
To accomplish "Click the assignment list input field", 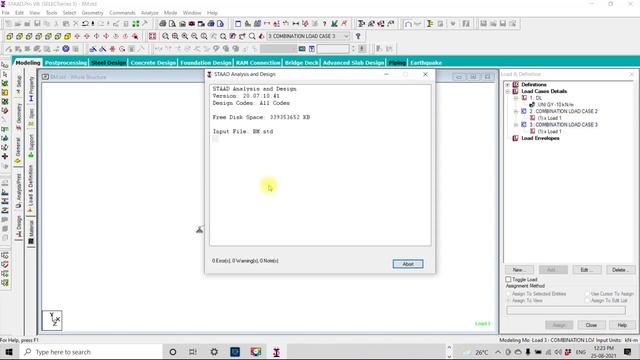I will pos(566,311).
